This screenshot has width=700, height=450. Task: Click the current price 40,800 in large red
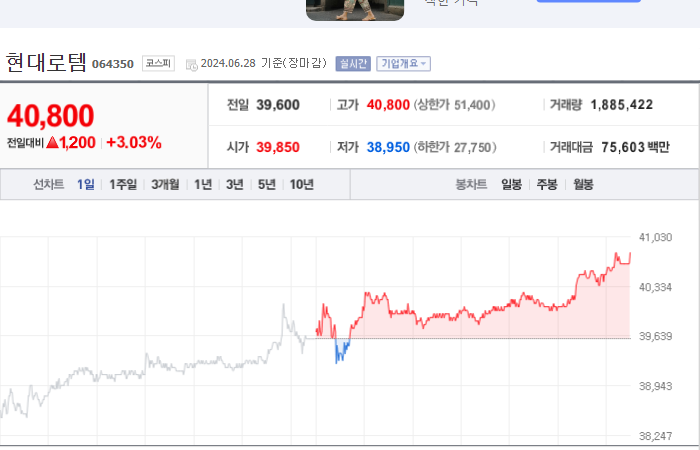[50, 116]
